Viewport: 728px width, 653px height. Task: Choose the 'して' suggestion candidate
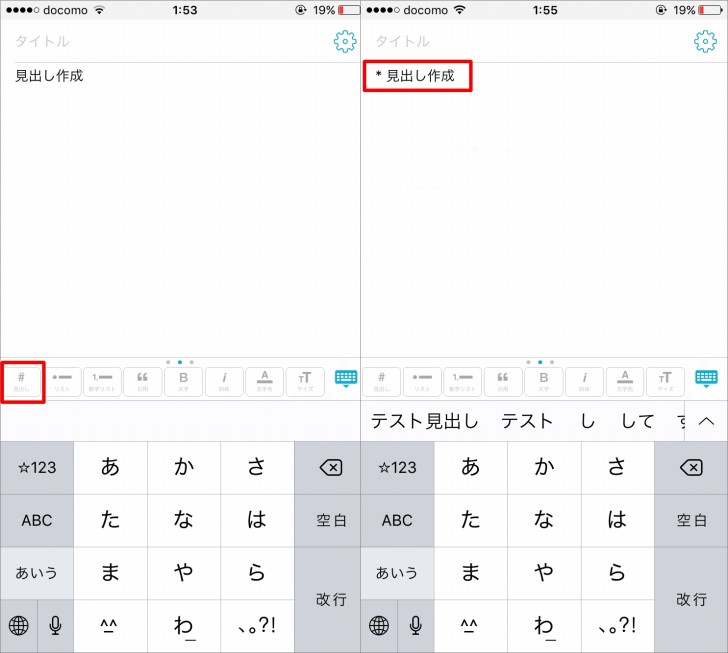637,421
